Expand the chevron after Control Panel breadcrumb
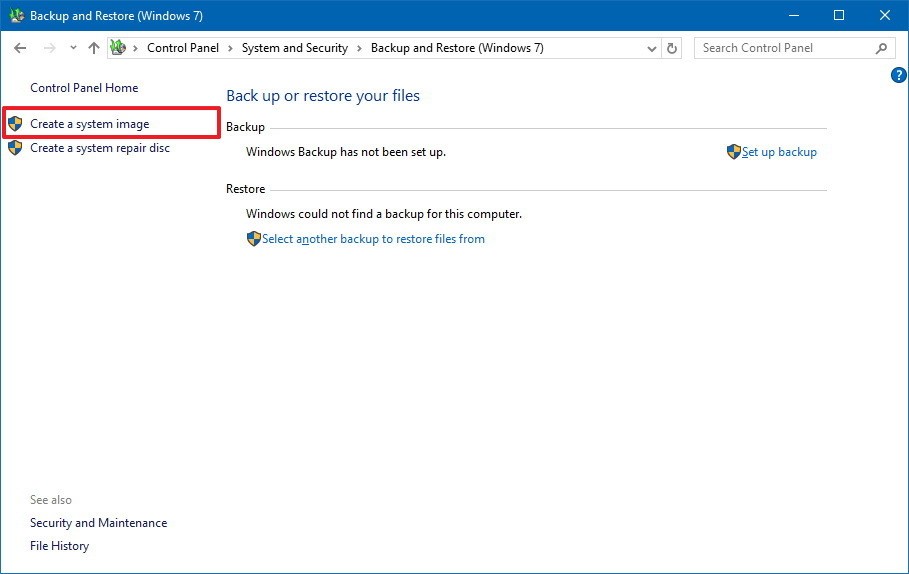 (x=230, y=48)
